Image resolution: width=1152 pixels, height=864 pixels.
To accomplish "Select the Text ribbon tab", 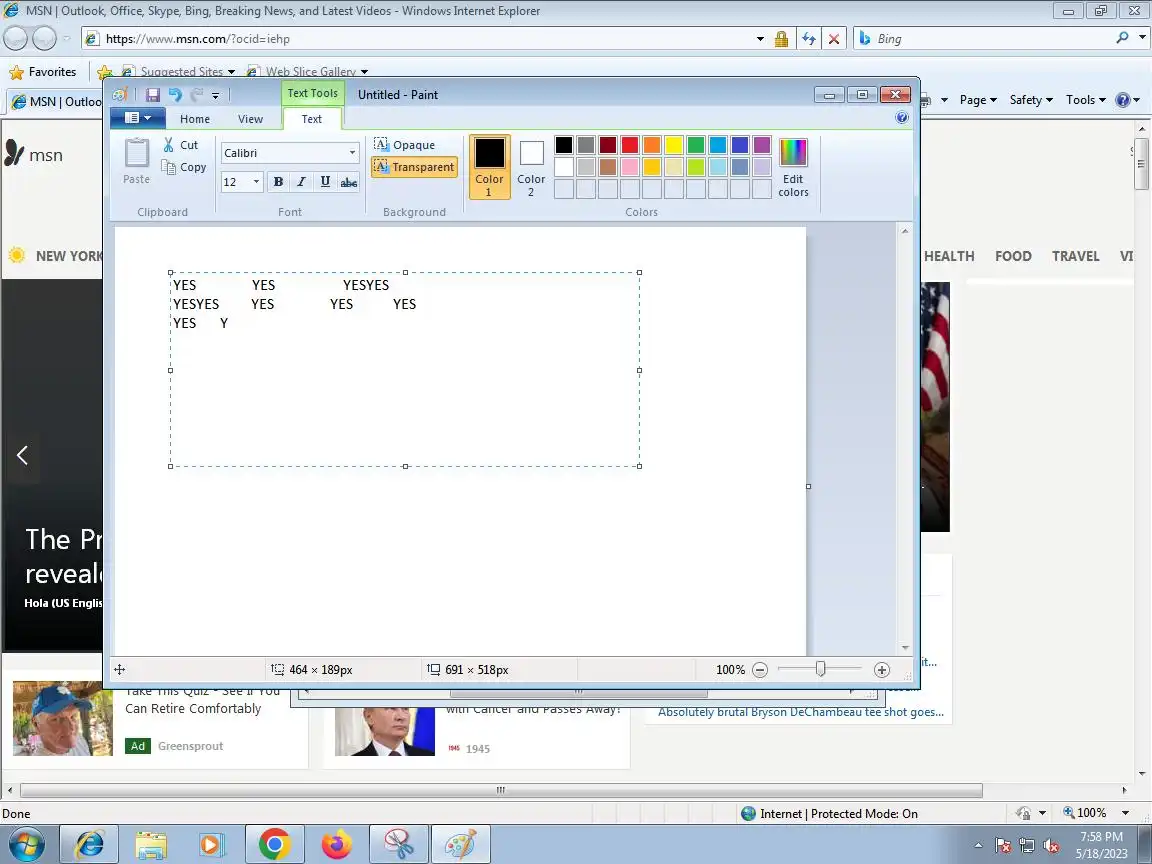I will (312, 119).
